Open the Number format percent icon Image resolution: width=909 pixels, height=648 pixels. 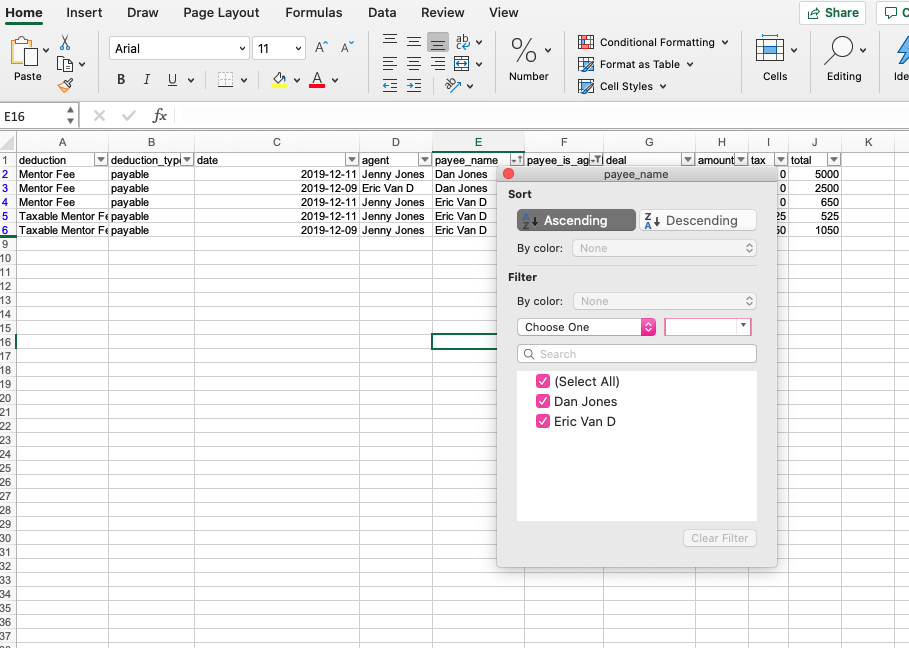click(x=523, y=50)
